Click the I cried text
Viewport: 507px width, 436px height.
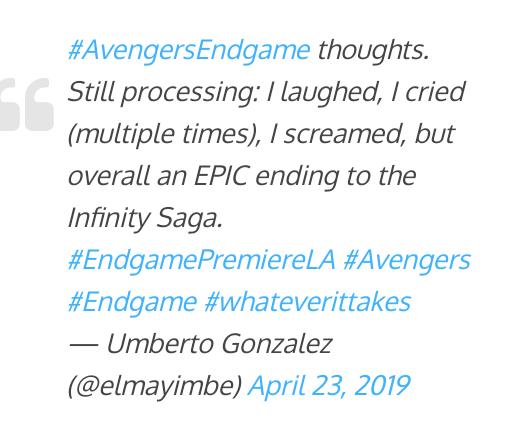pyautogui.click(x=428, y=92)
